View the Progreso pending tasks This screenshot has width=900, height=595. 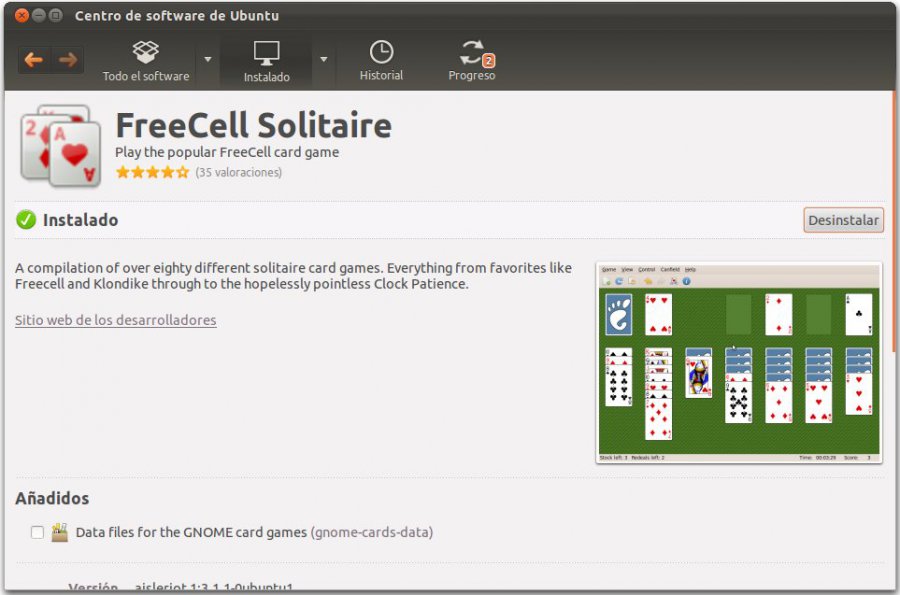pos(472,61)
